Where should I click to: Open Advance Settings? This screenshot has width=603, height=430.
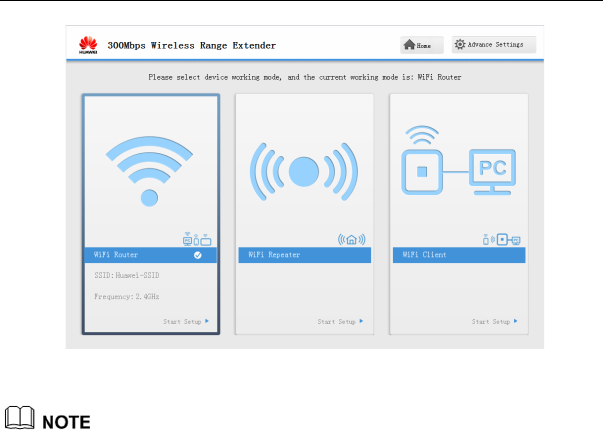click(x=493, y=45)
